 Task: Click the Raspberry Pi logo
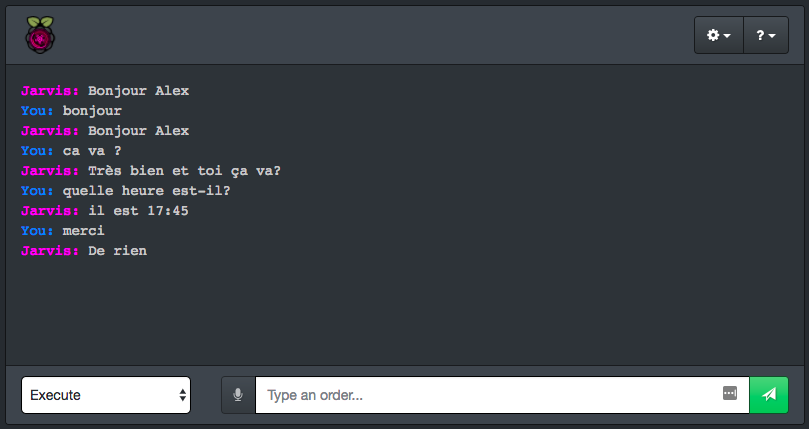[x=40, y=35]
